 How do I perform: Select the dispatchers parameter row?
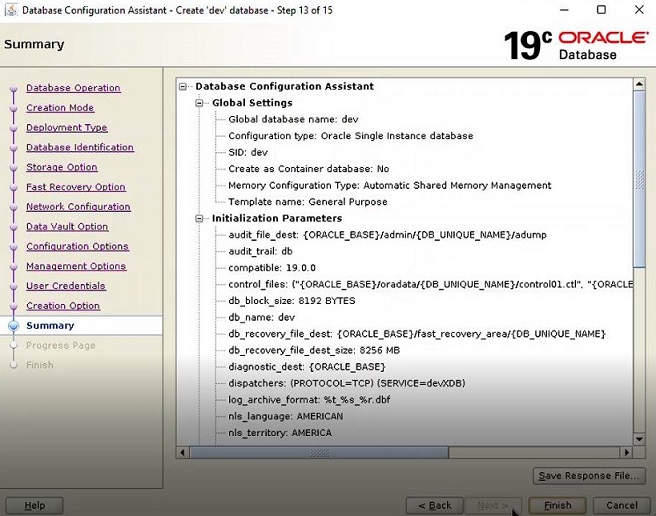346,383
